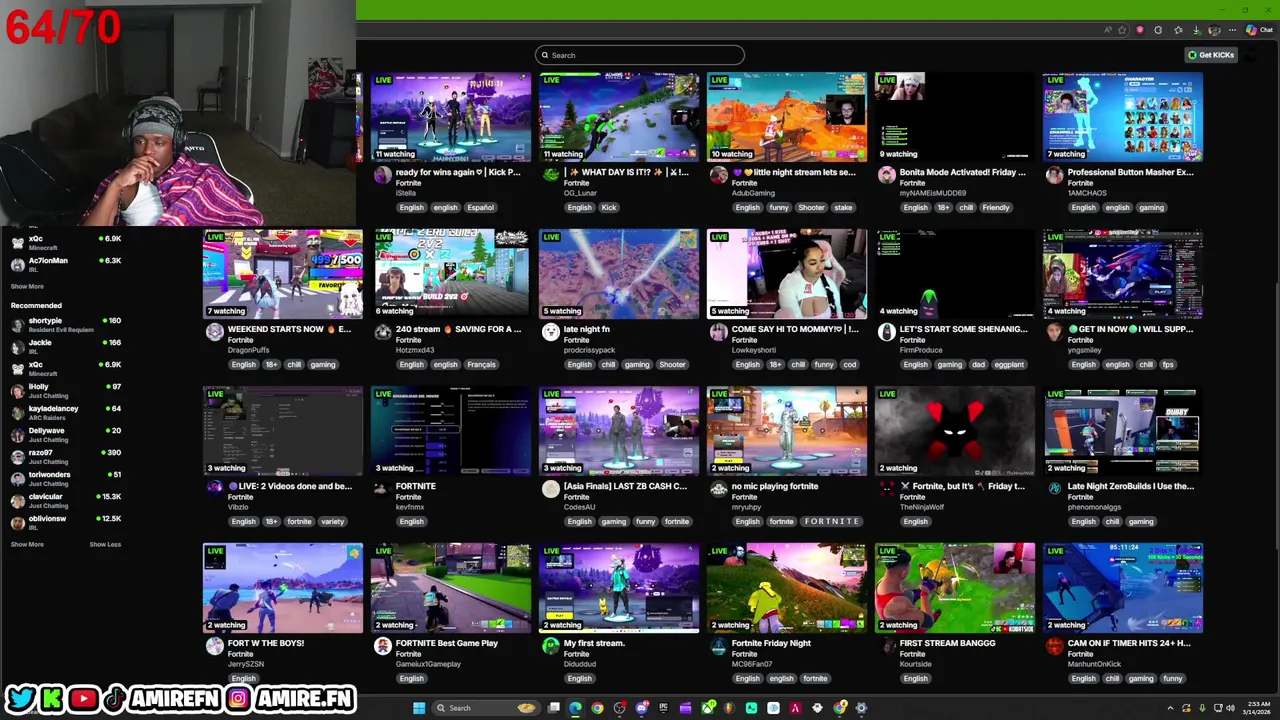1280x720 pixels.
Task: Open kayladelancey's ARC Raiders channel
Action: (x=65, y=412)
